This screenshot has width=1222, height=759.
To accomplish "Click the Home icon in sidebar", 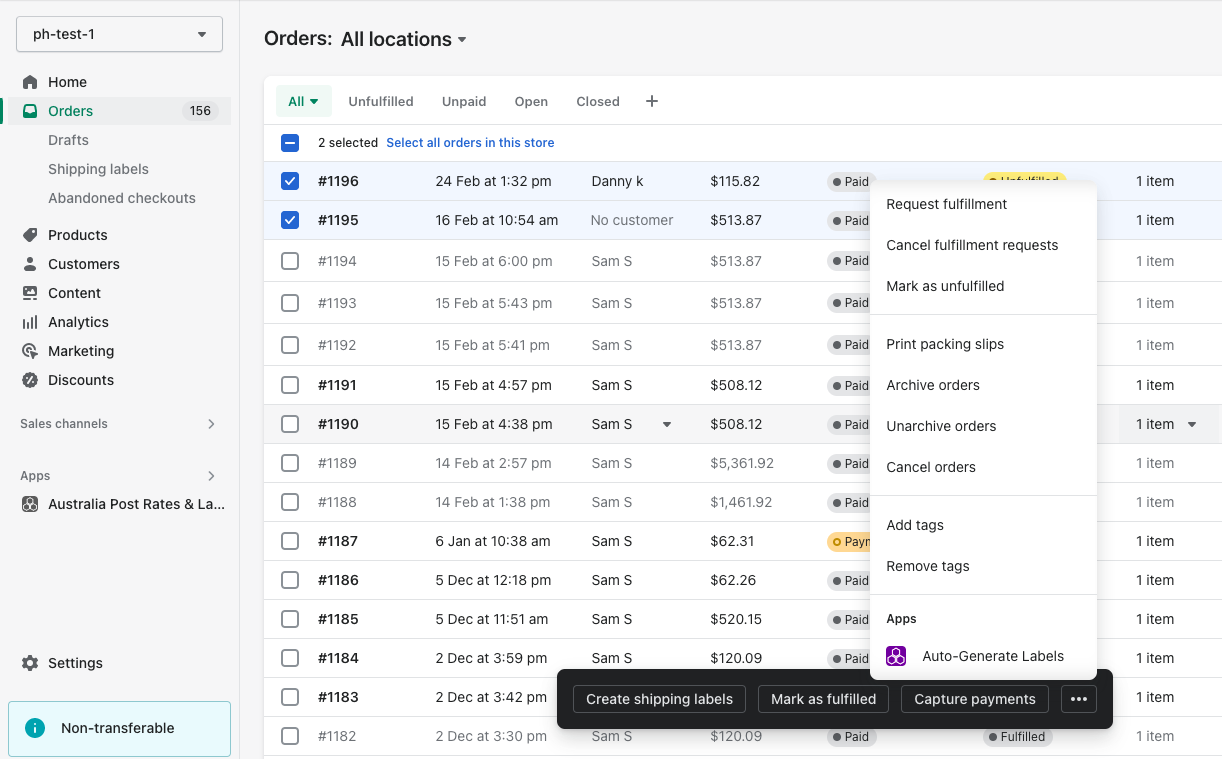I will [x=30, y=82].
